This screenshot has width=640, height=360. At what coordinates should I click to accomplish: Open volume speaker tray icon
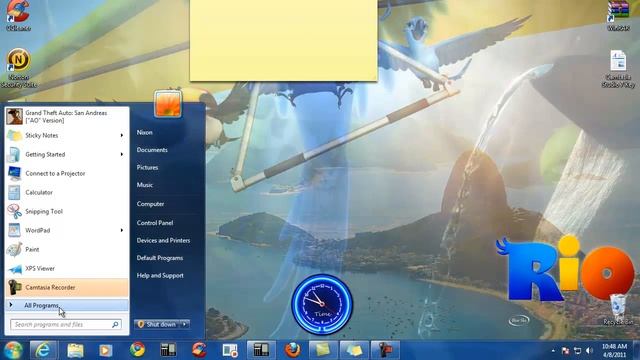pyautogui.click(x=589, y=351)
